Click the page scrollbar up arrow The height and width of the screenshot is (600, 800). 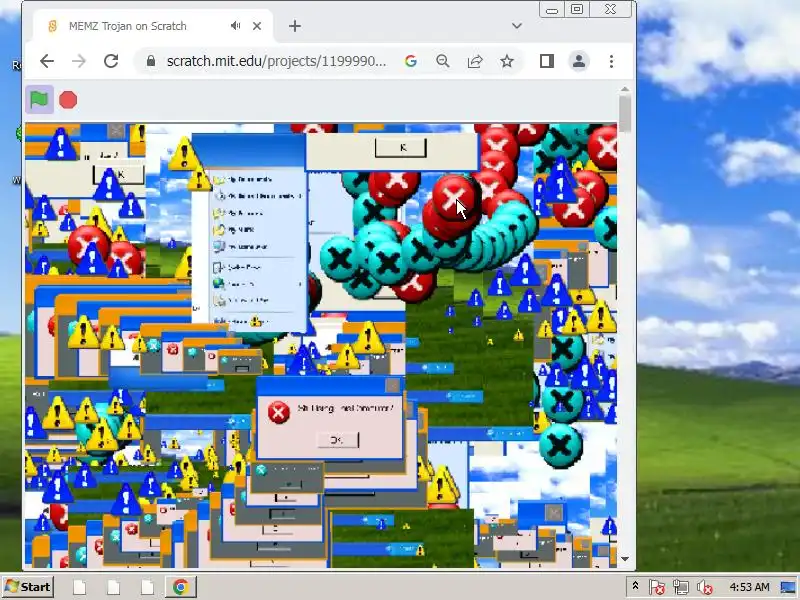[x=625, y=90]
